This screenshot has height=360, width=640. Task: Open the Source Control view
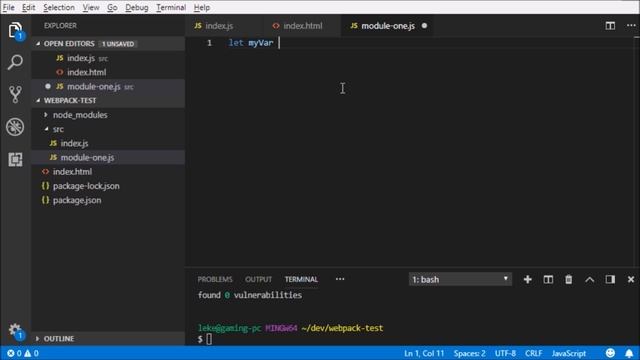tap(15, 94)
